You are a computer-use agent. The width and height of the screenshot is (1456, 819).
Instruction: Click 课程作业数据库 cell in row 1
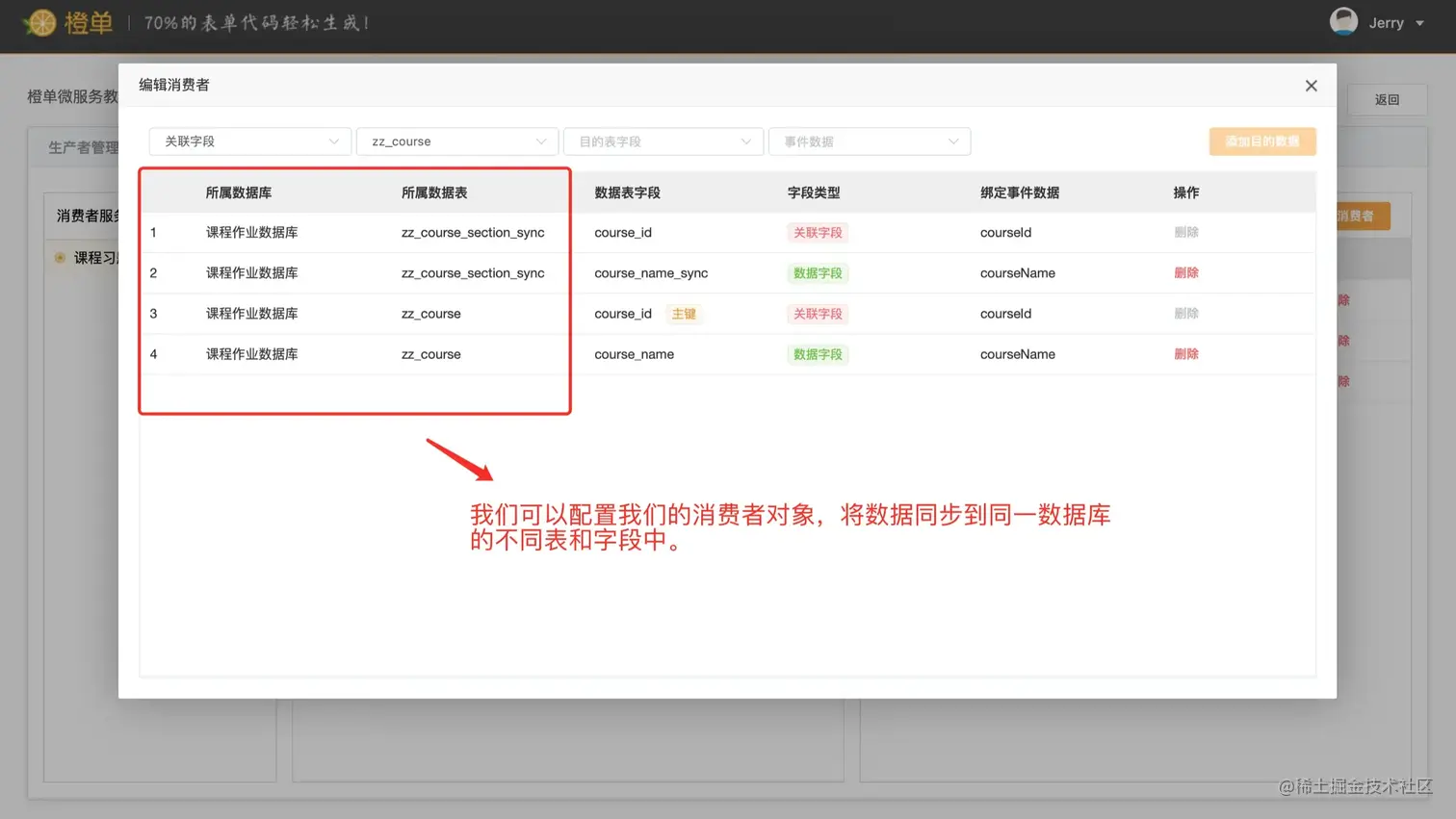(x=252, y=233)
